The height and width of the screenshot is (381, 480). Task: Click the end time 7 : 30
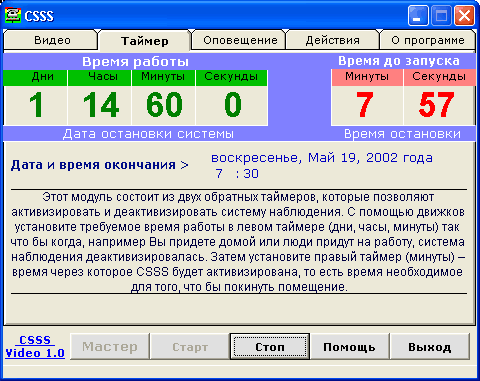point(237,174)
